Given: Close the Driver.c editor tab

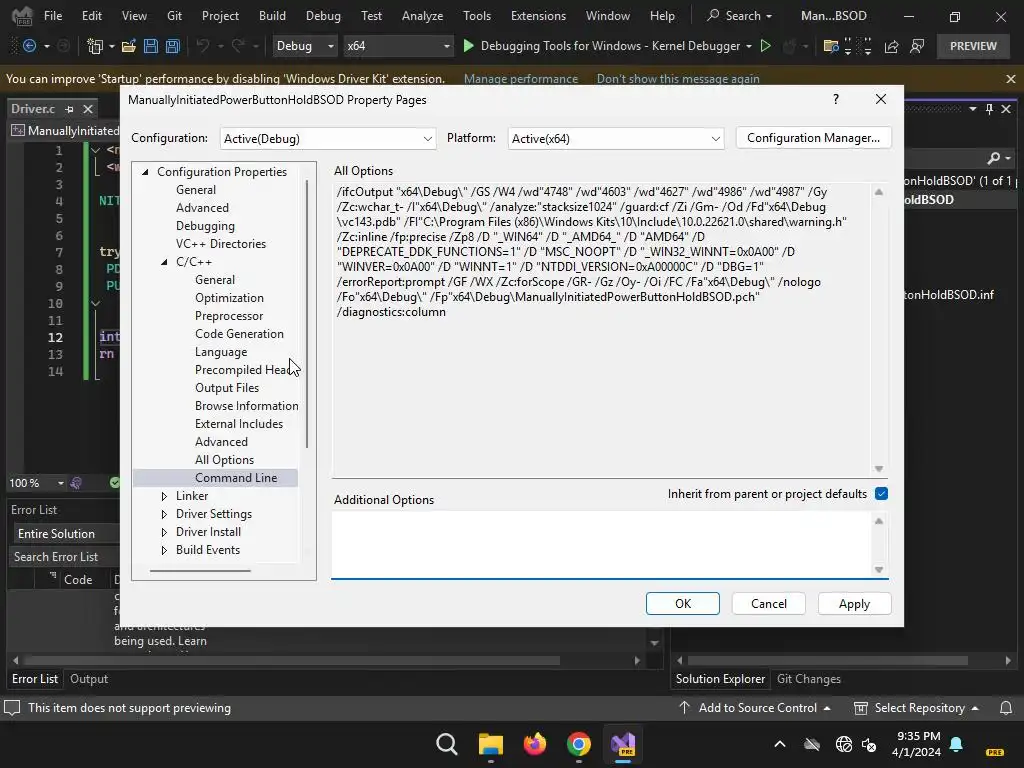Looking at the screenshot, I should click(88, 109).
